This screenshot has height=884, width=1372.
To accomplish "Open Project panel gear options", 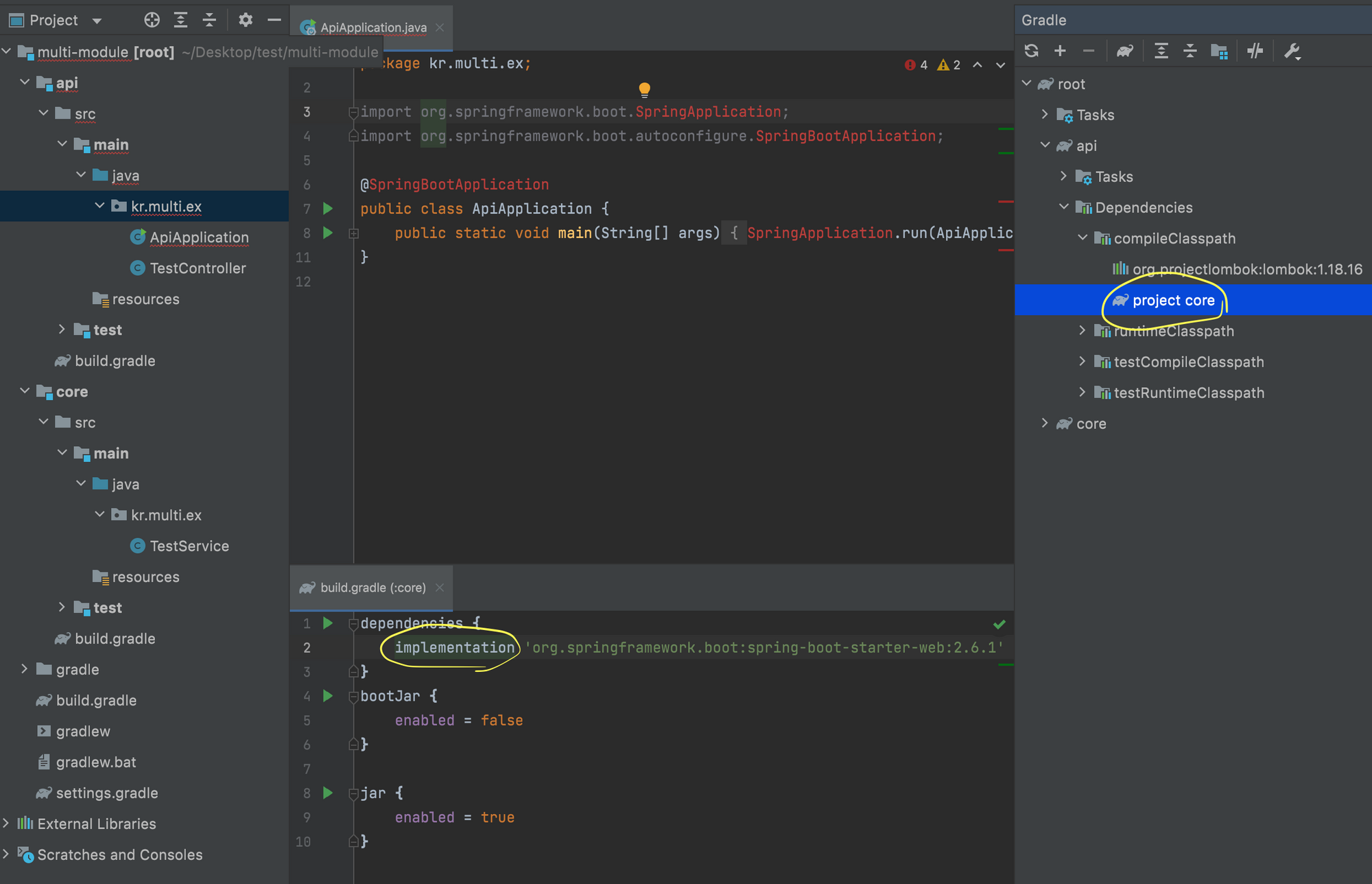I will pos(245,20).
